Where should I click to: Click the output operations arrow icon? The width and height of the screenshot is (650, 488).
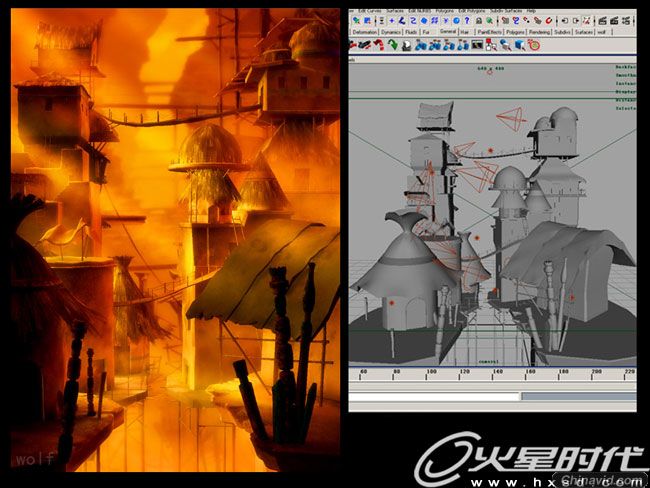576,21
